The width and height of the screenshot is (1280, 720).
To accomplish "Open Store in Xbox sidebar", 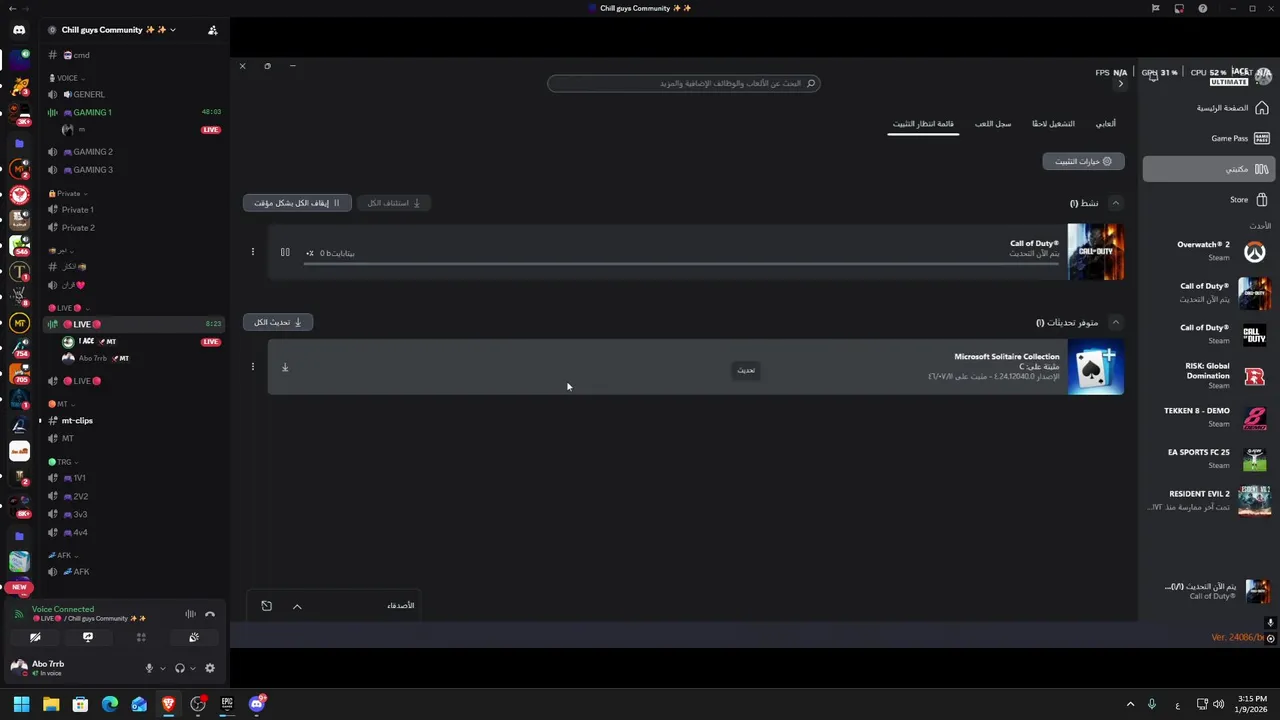I will (1207, 199).
